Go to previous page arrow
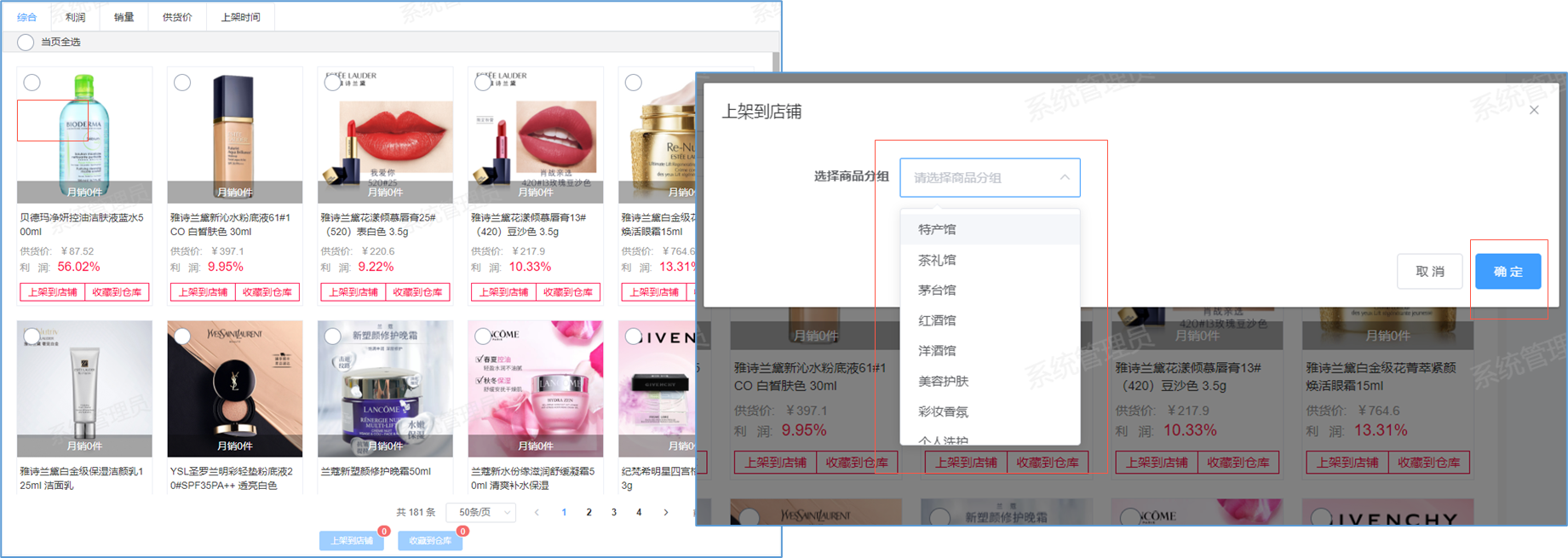This screenshot has height=558, width=1568. (537, 512)
